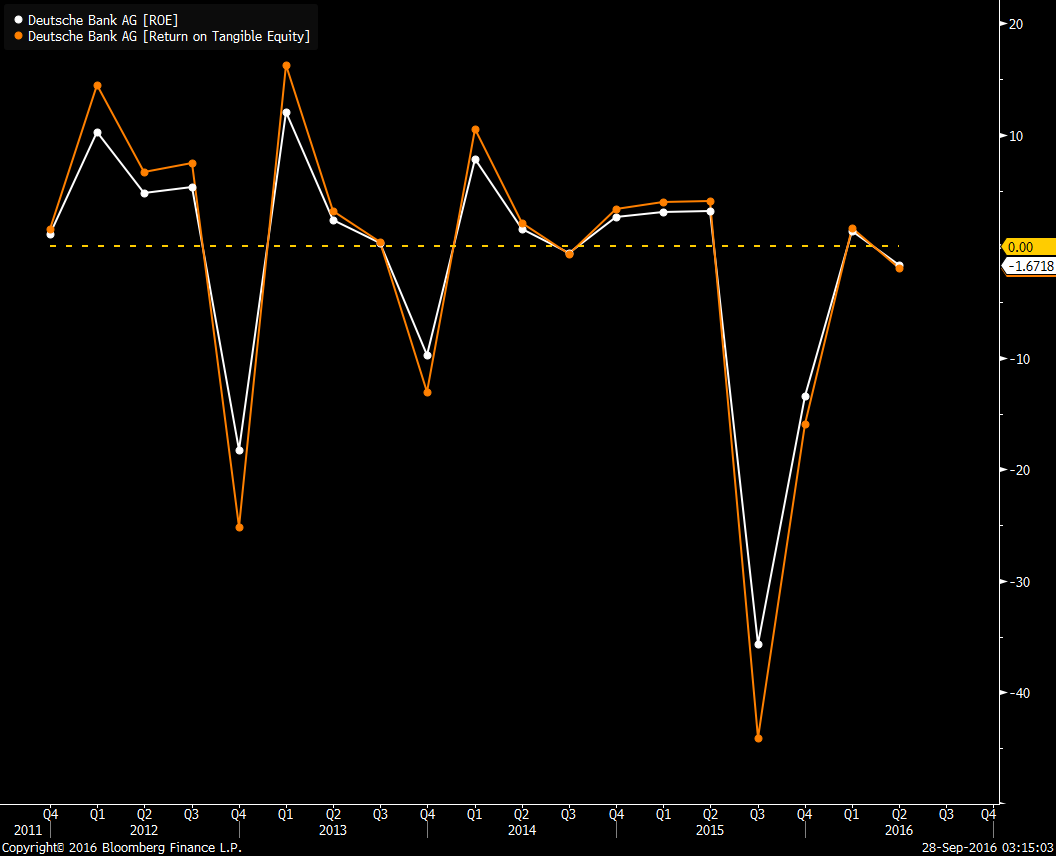Click the Q3 axis label for 2016
This screenshot has width=1056, height=856.
click(x=946, y=814)
